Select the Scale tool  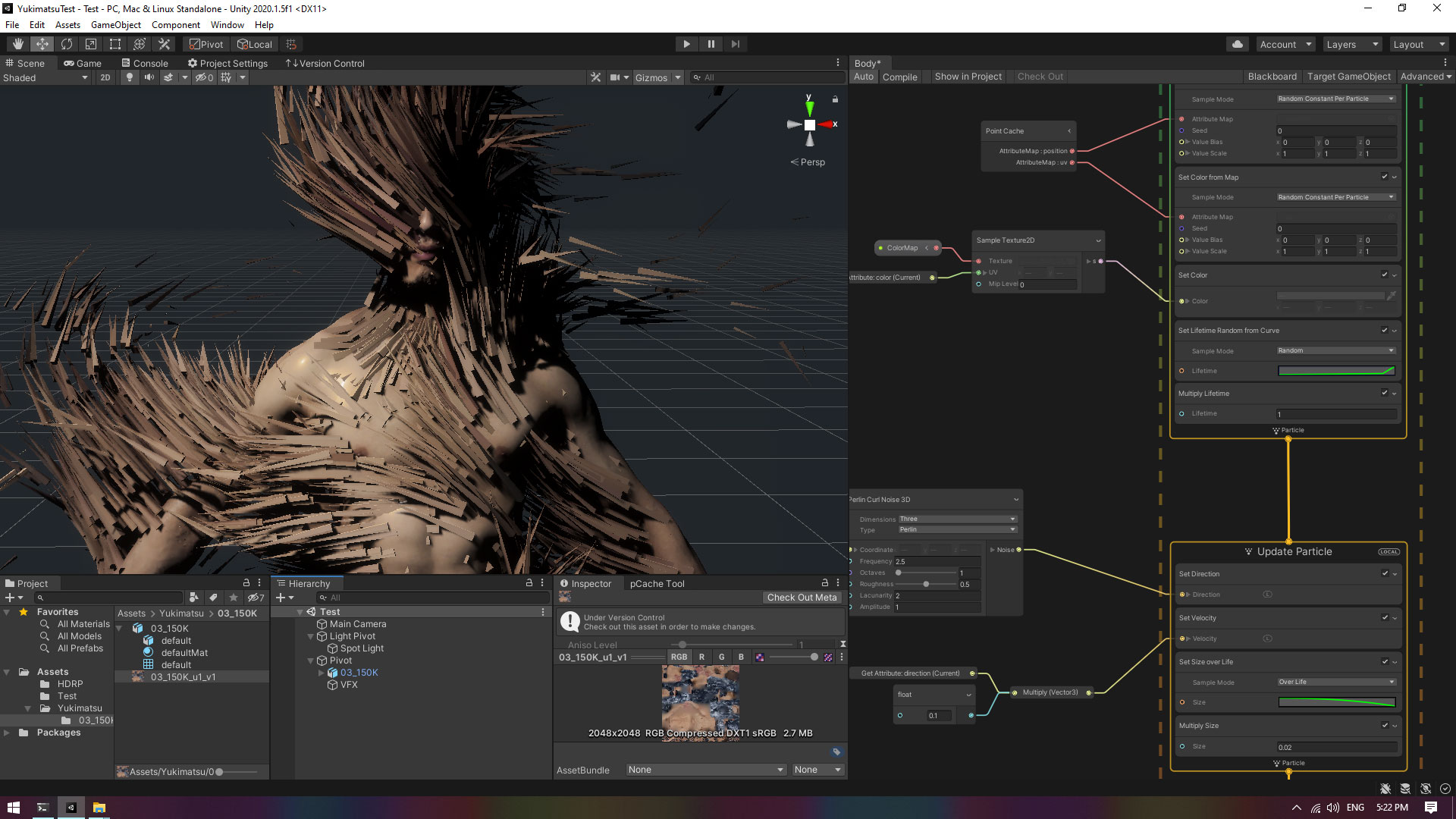point(91,44)
